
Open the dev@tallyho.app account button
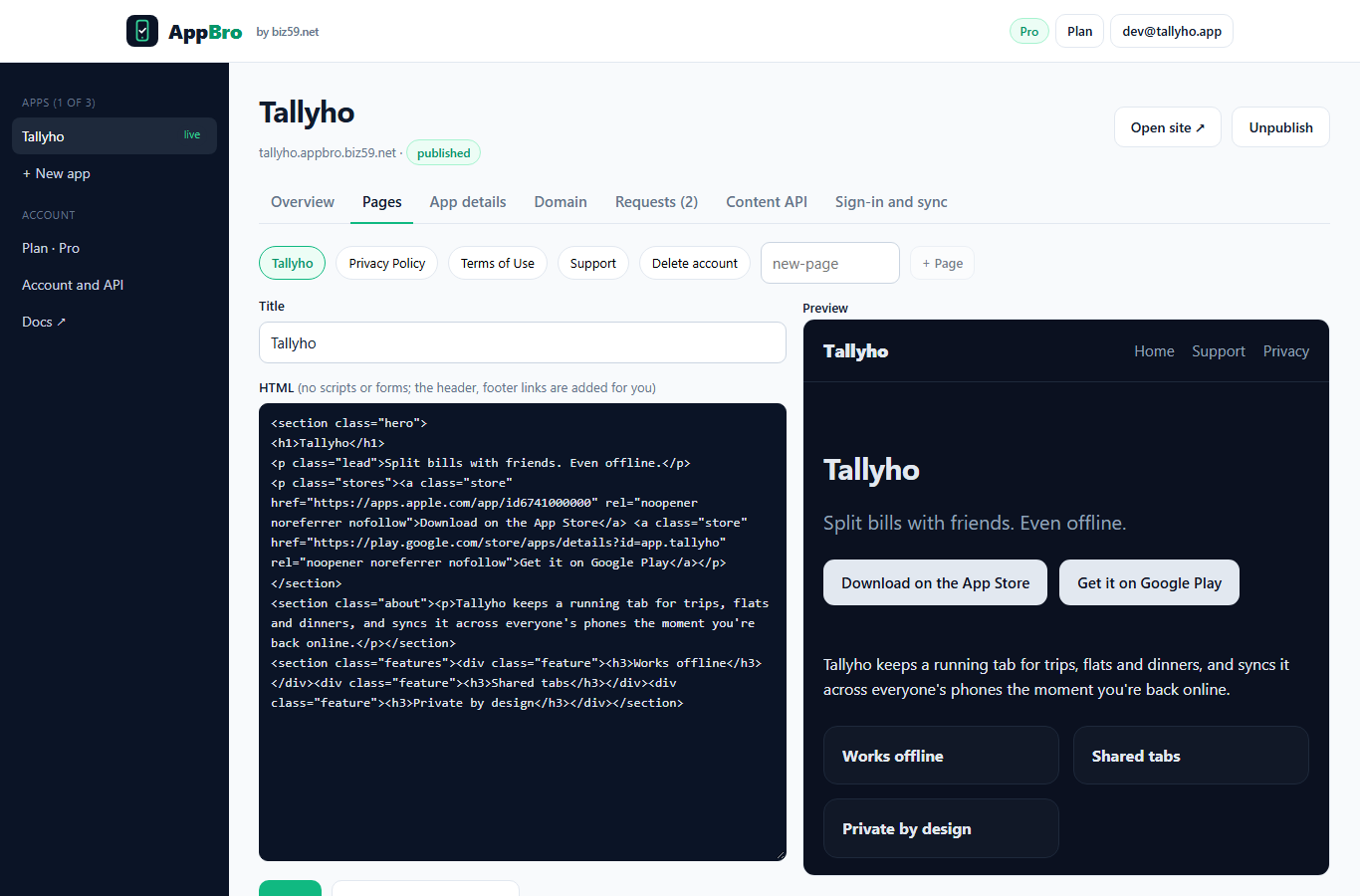click(x=1172, y=31)
